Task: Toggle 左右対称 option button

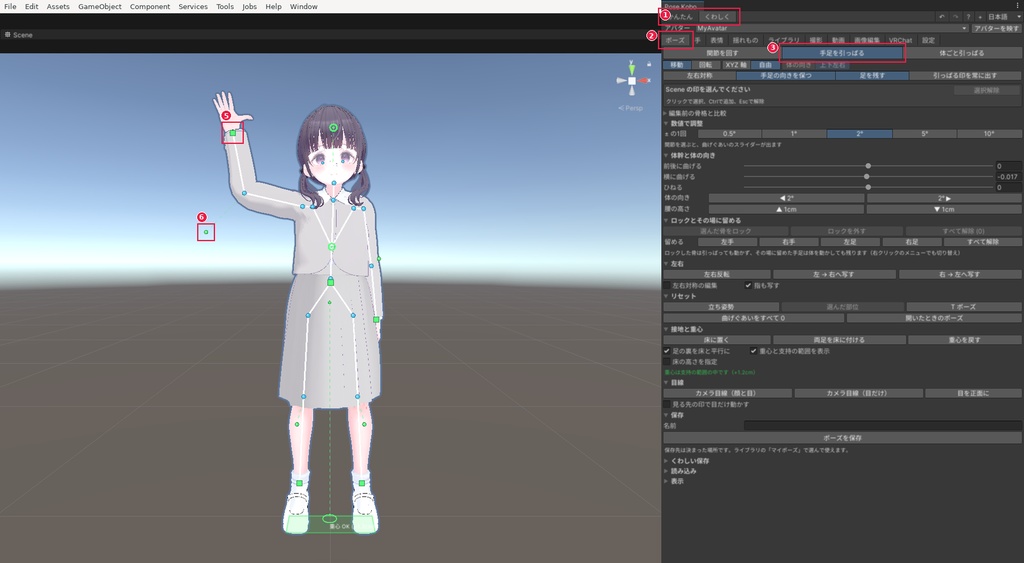Action: tap(699, 76)
